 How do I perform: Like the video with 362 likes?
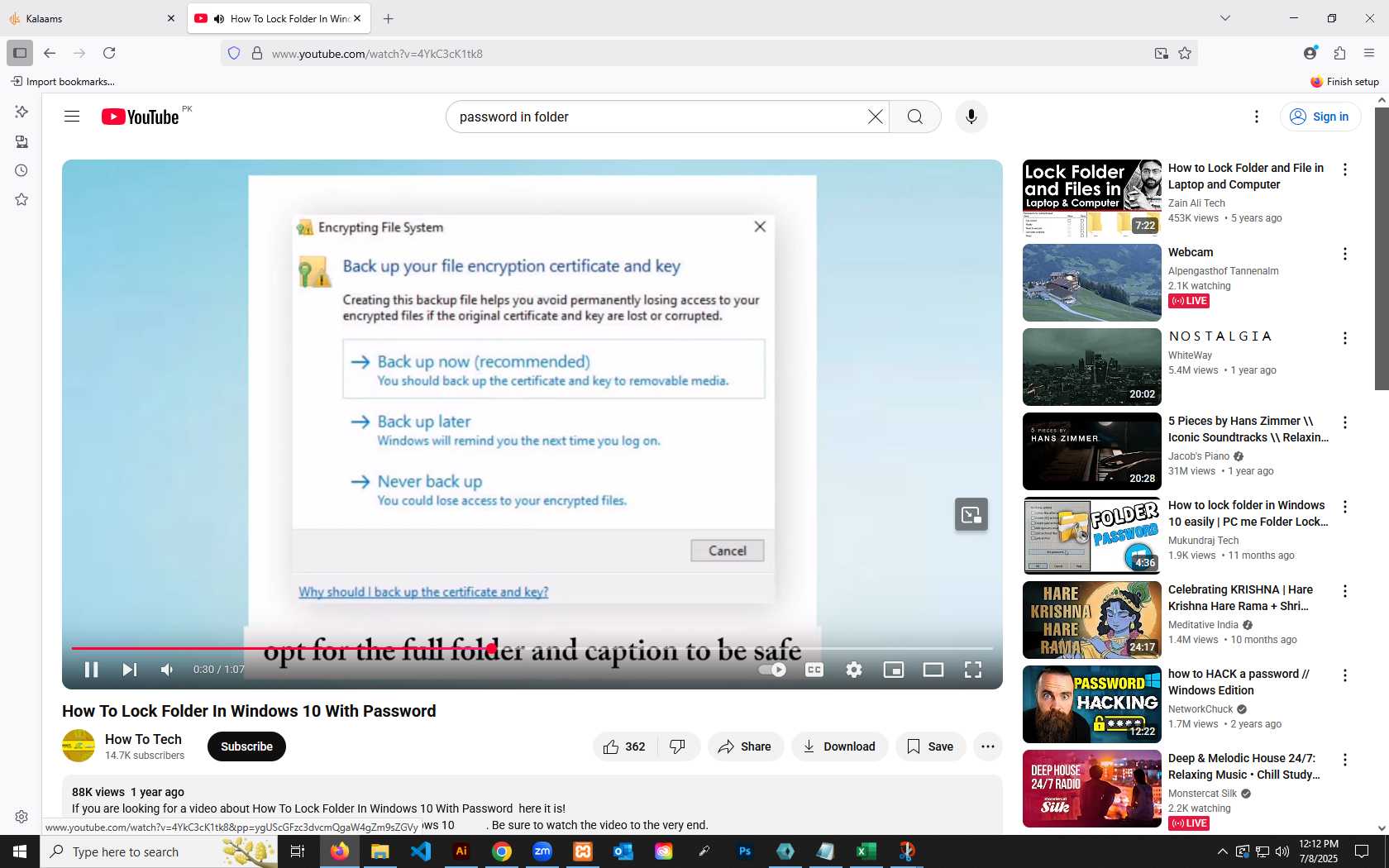[625, 746]
